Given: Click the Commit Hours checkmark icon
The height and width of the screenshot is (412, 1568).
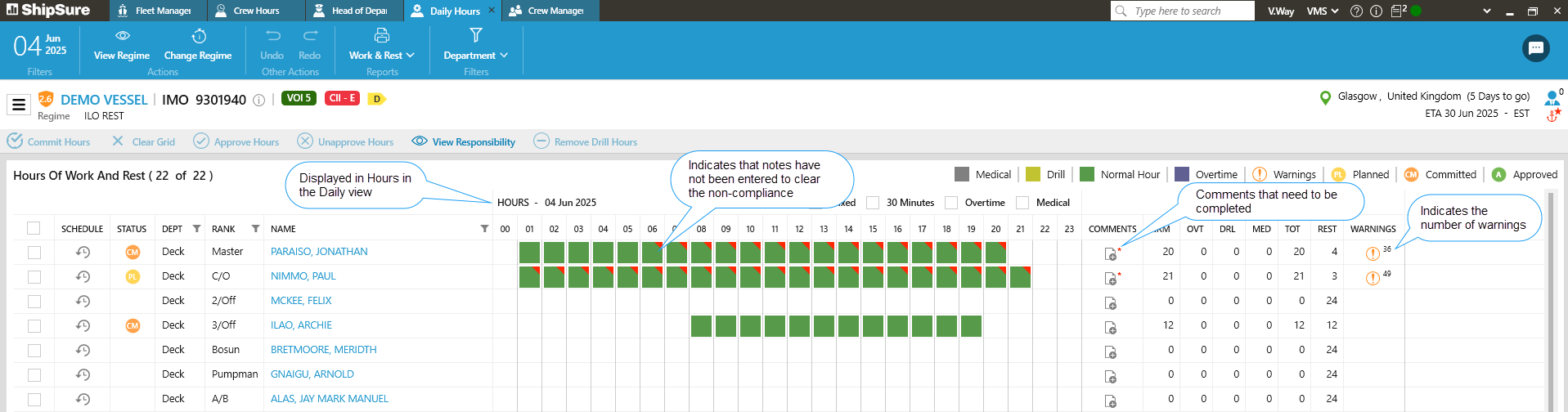Looking at the screenshot, I should 15,141.
